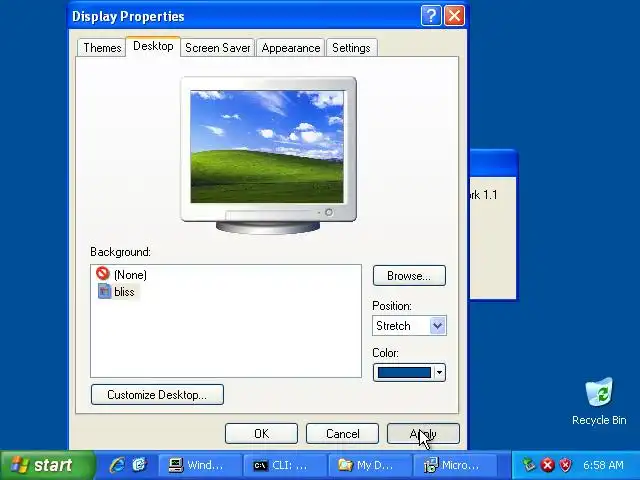The height and width of the screenshot is (480, 640).
Task: Click the Cancel button
Action: click(342, 433)
